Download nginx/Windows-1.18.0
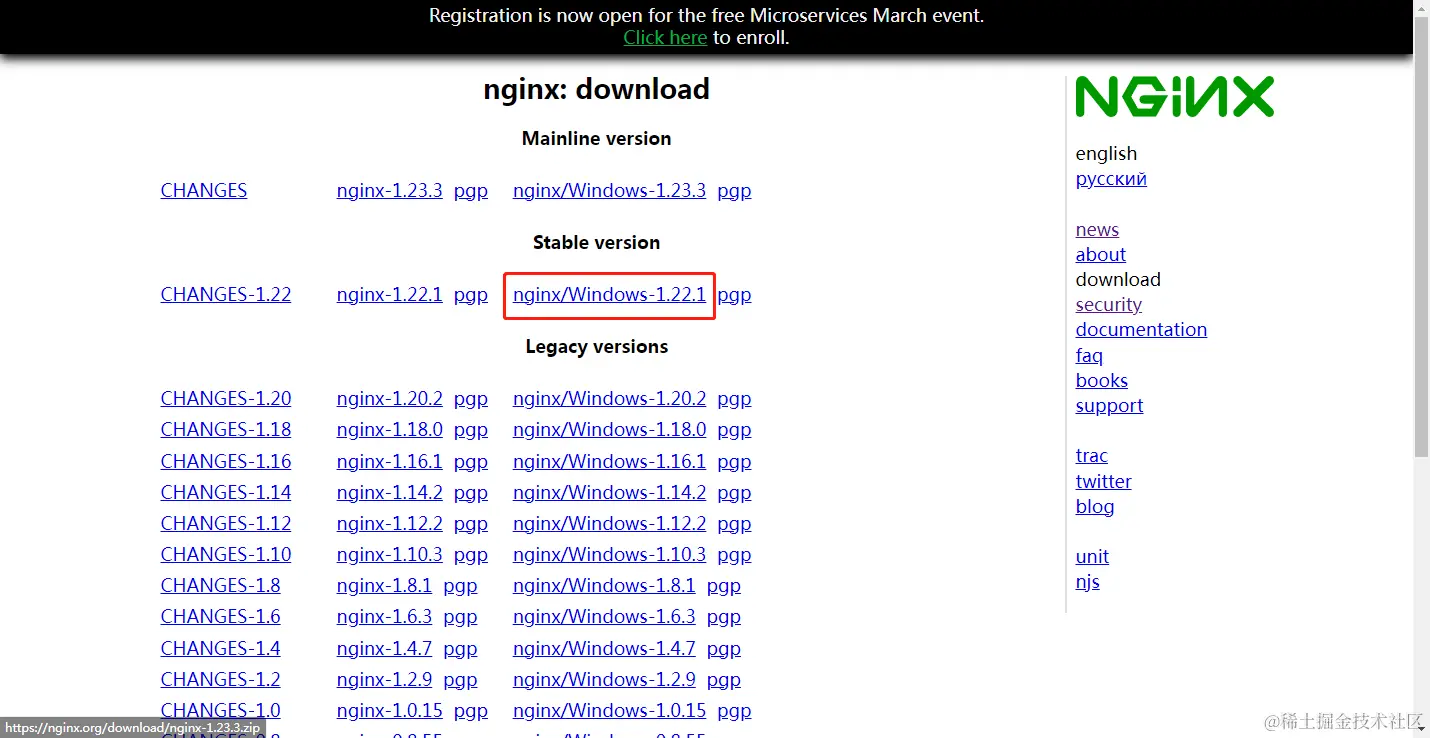The width and height of the screenshot is (1430, 738). tap(609, 430)
